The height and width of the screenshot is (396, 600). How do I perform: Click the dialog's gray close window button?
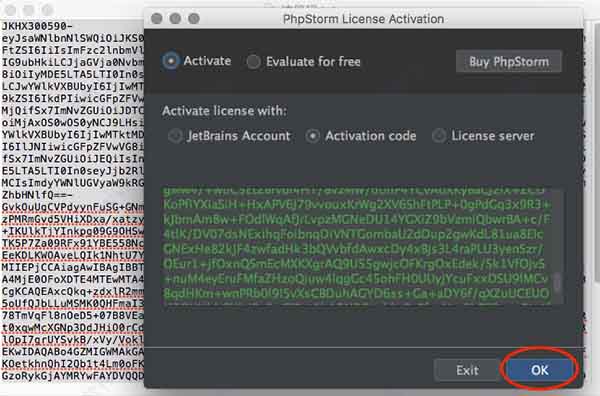pyautogui.click(x=157, y=18)
